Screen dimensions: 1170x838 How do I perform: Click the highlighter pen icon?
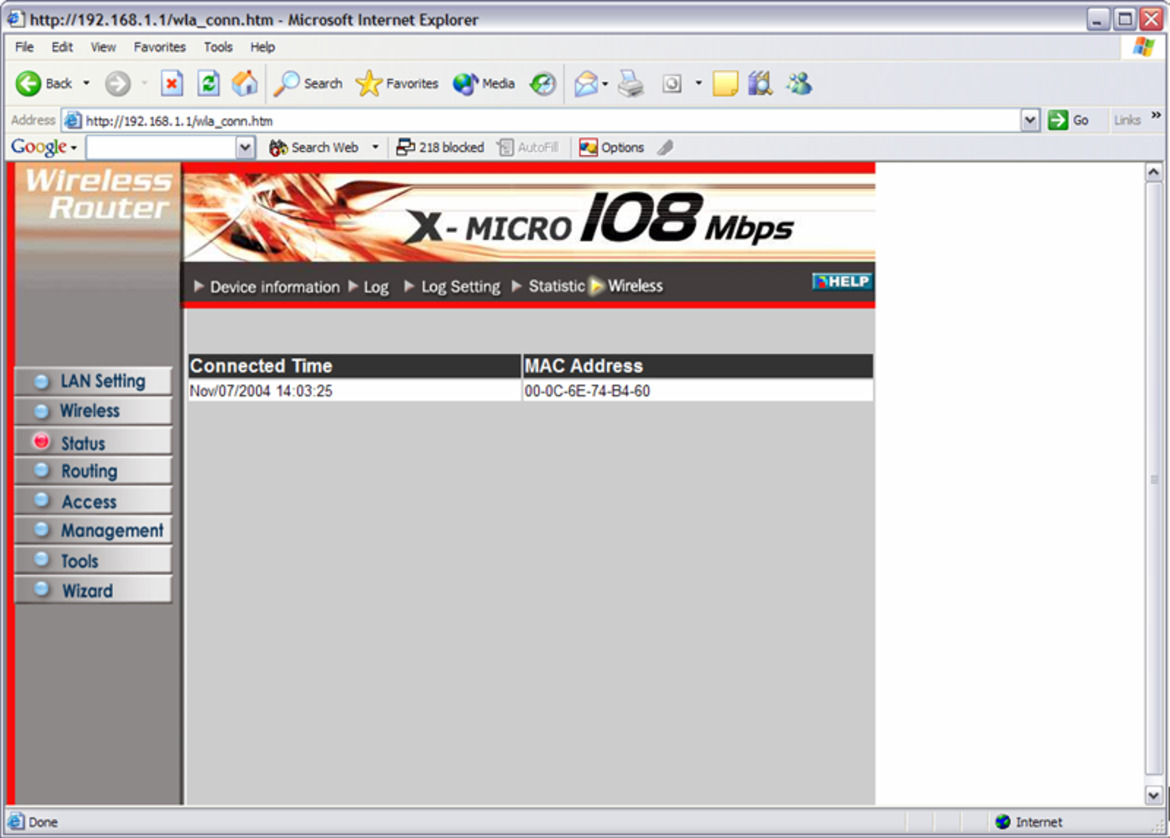666,148
